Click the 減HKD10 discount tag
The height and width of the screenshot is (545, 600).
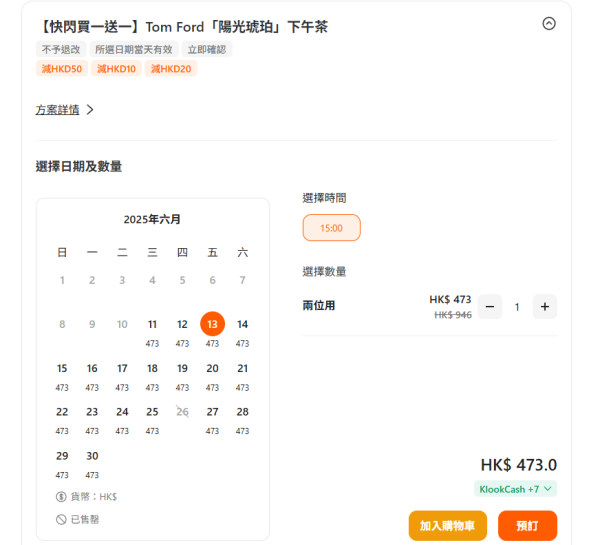point(116,69)
